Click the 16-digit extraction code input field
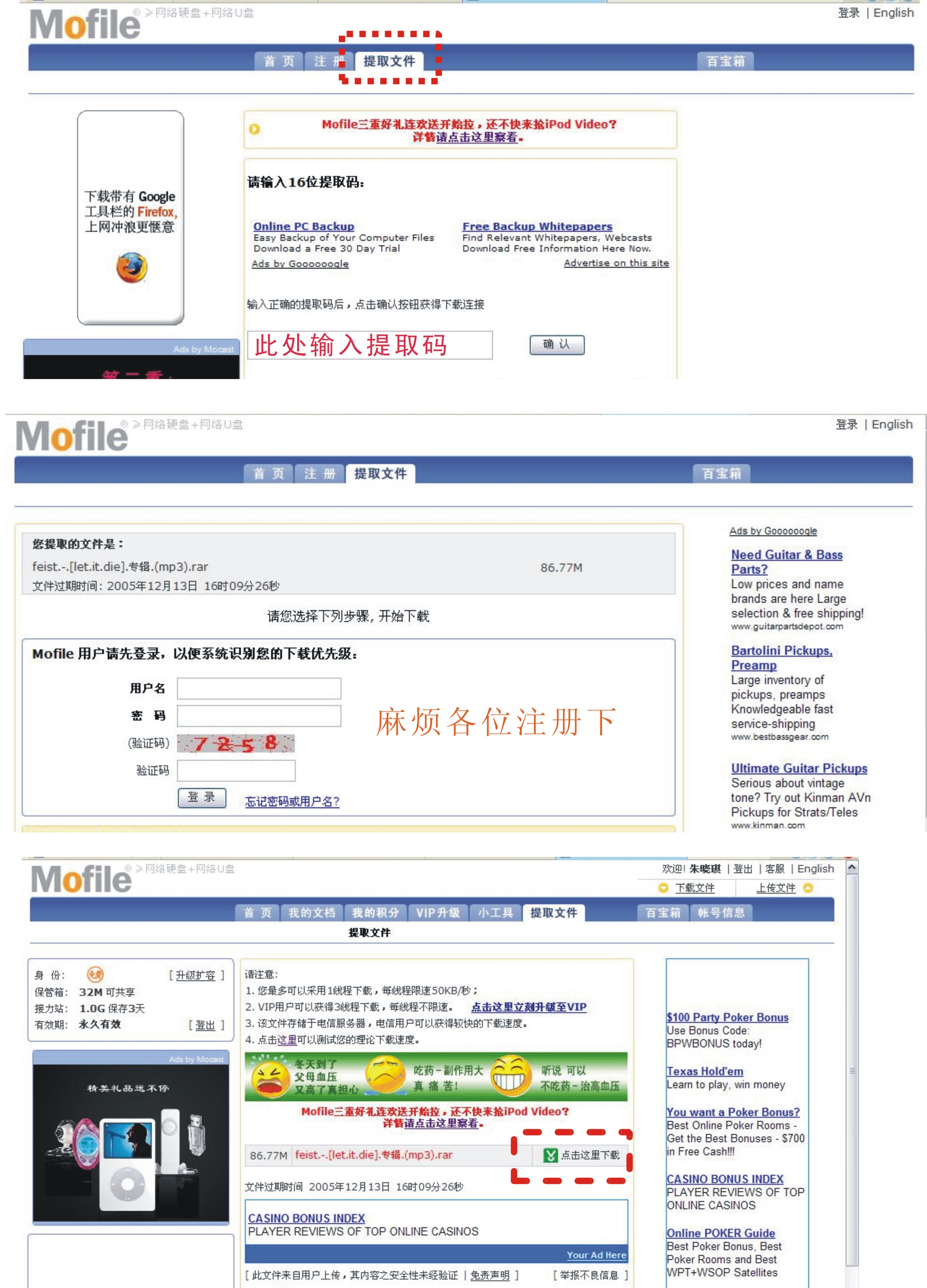This screenshot has height=1288, width=927. [x=370, y=345]
